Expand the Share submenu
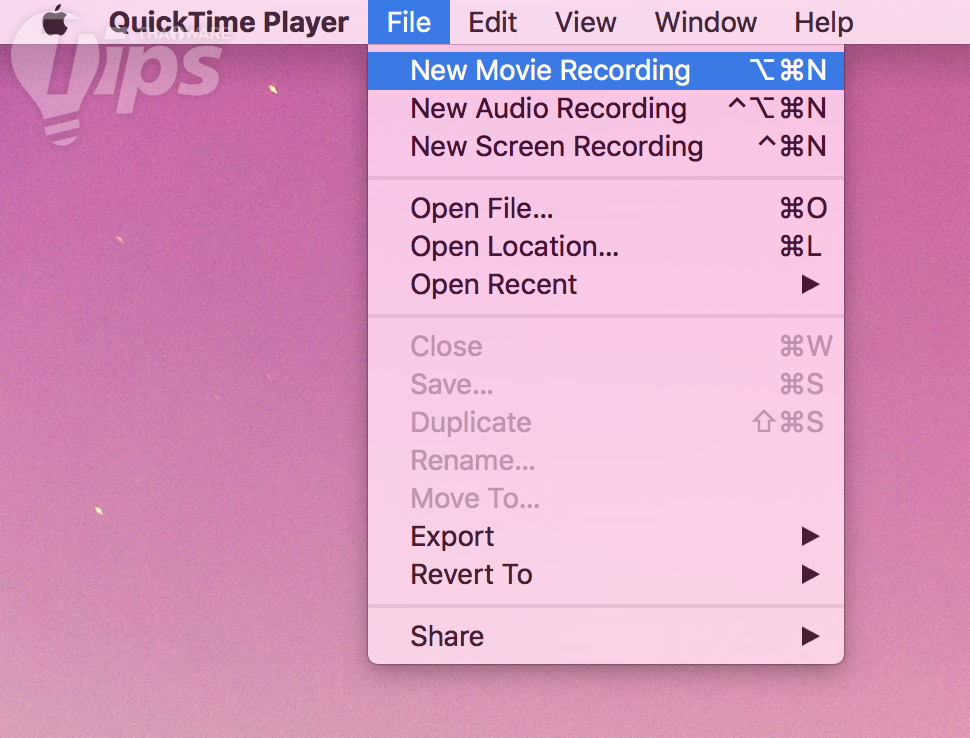Image resolution: width=970 pixels, height=738 pixels. tap(447, 637)
